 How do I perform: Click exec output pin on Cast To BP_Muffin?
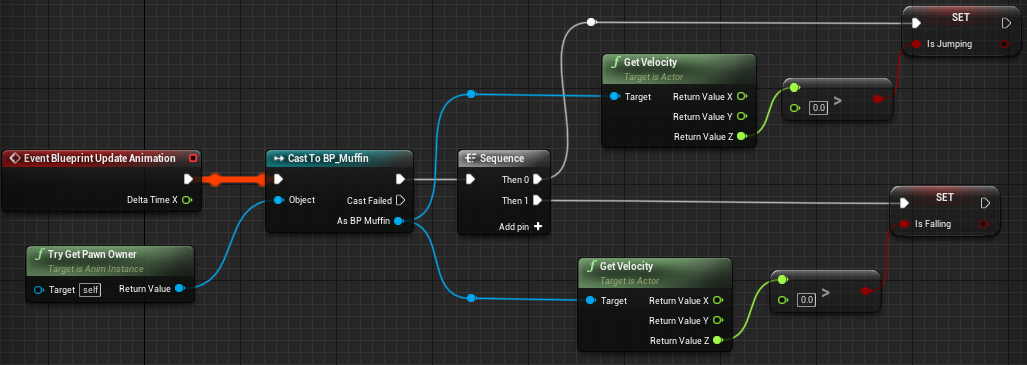tap(400, 179)
